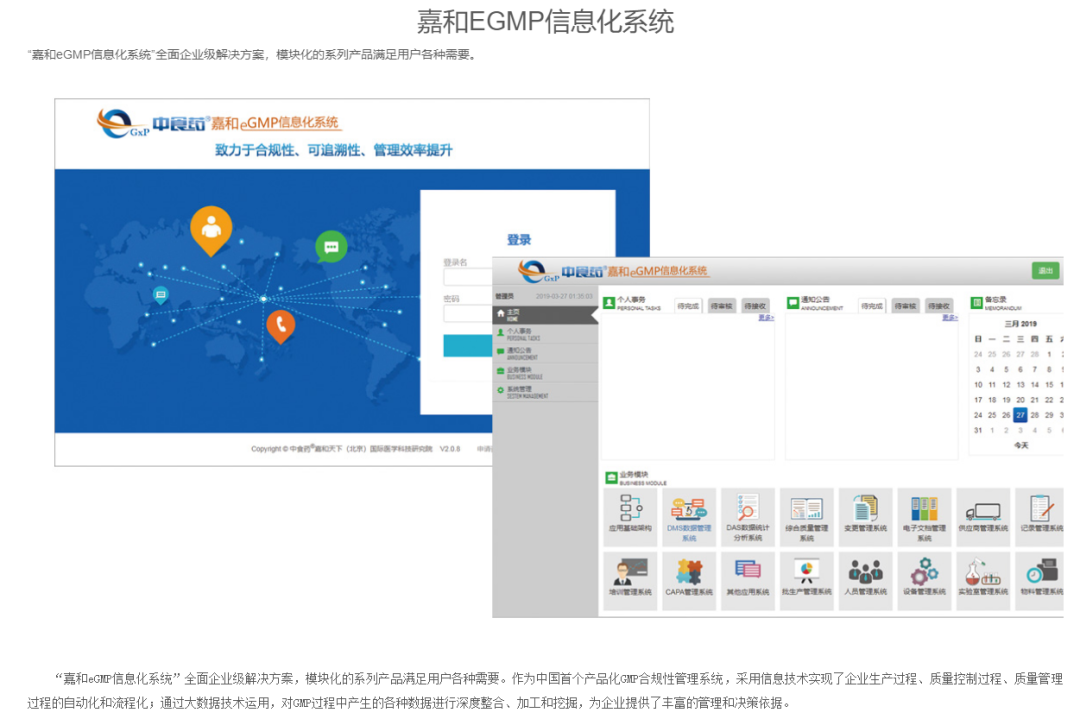This screenshot has height=719, width=1080.
Task: Open the 更多 link in 通知公告 panel
Action: pyautogui.click(x=950, y=317)
